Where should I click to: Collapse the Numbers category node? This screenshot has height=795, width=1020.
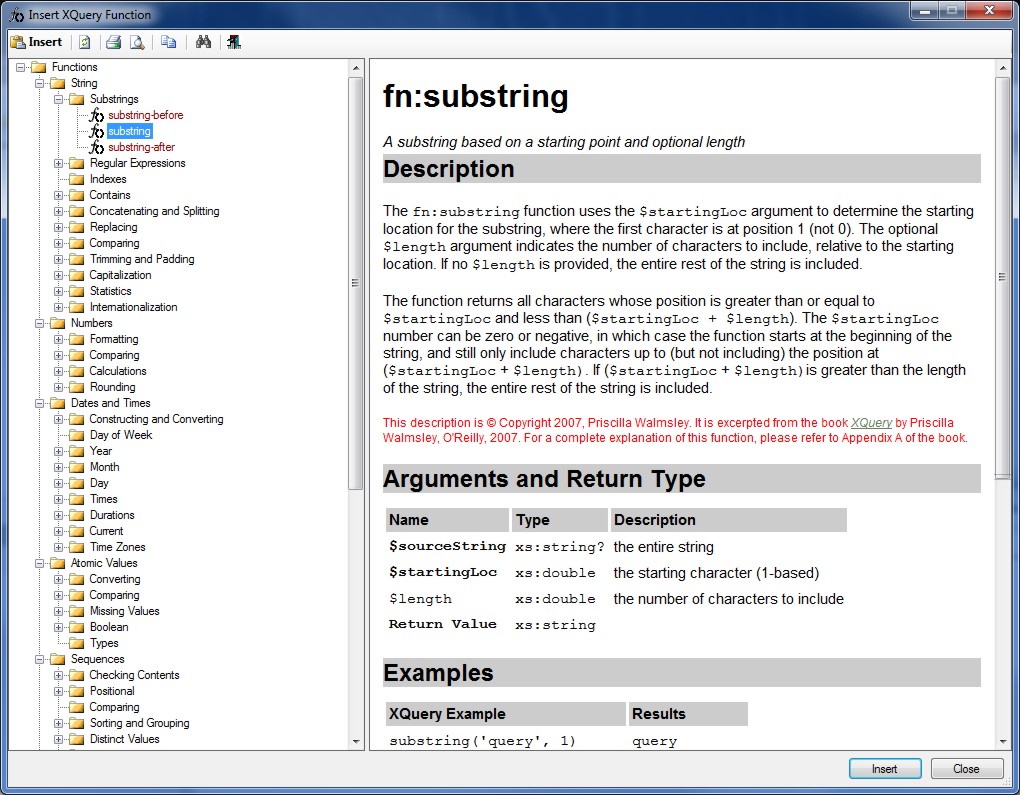coord(40,323)
